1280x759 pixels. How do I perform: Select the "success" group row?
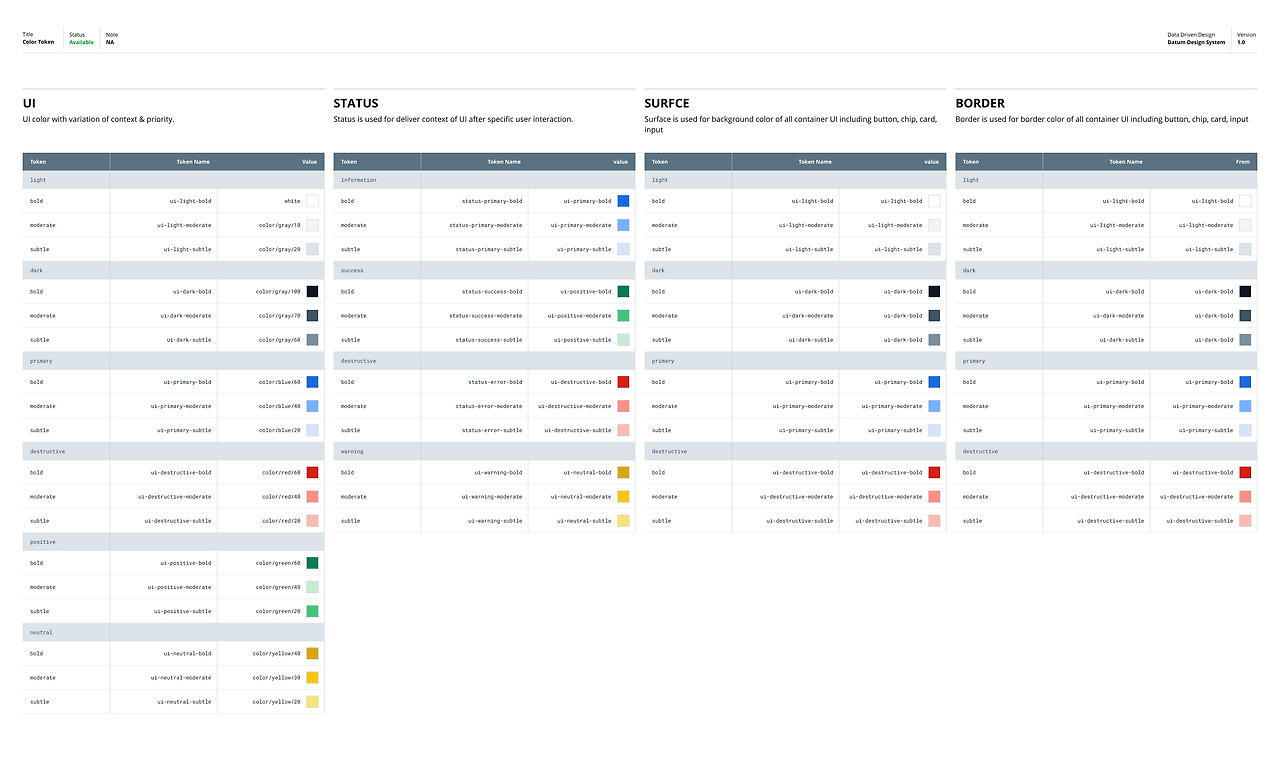pyautogui.click(x=484, y=270)
